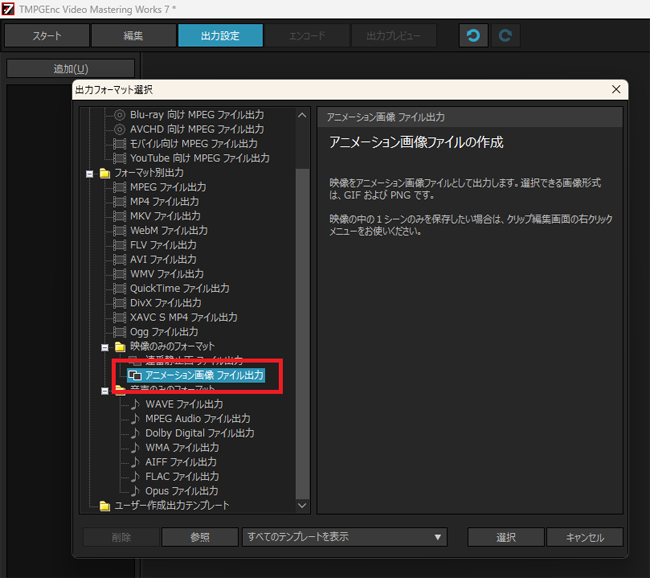Viewport: 650px width, 578px height.
Task: Click the film icon beside MPEG ファイル出力
Action: pyautogui.click(x=119, y=187)
